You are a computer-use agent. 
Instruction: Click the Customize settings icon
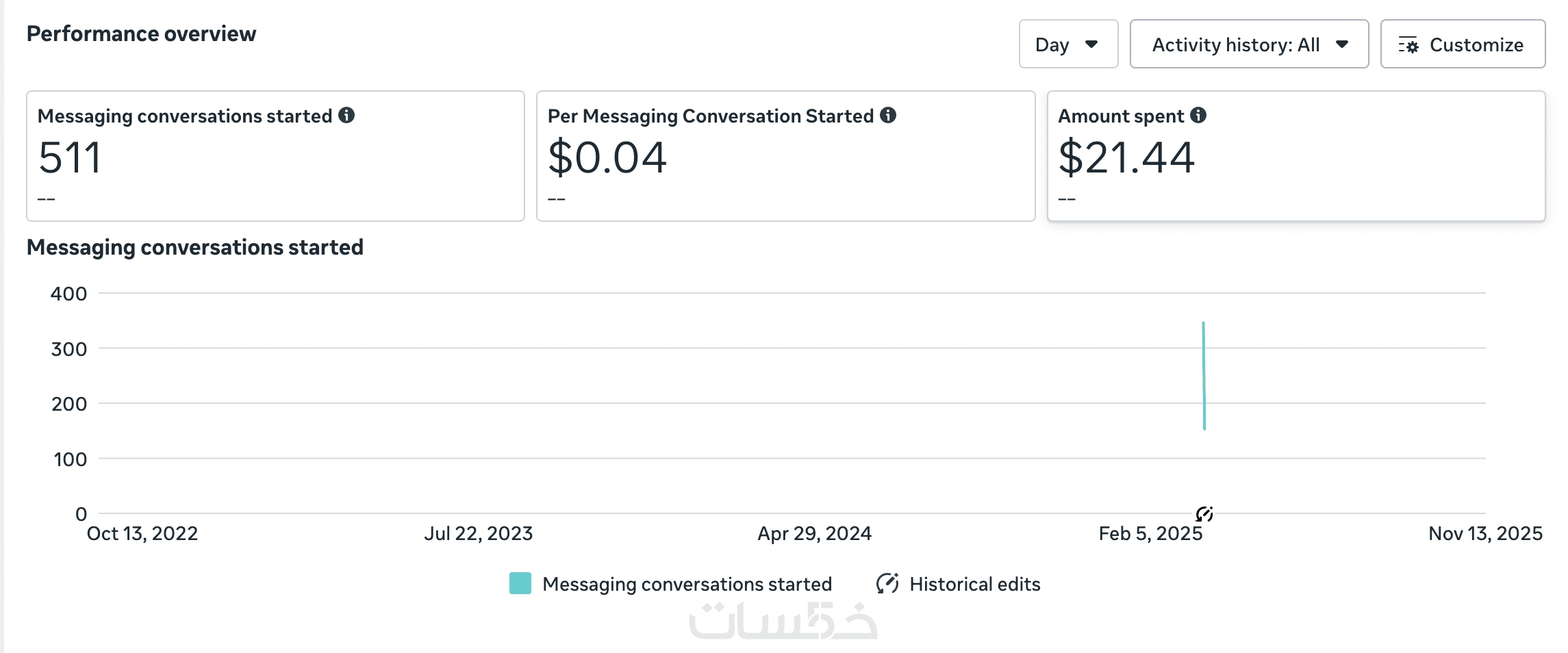pyautogui.click(x=1408, y=45)
